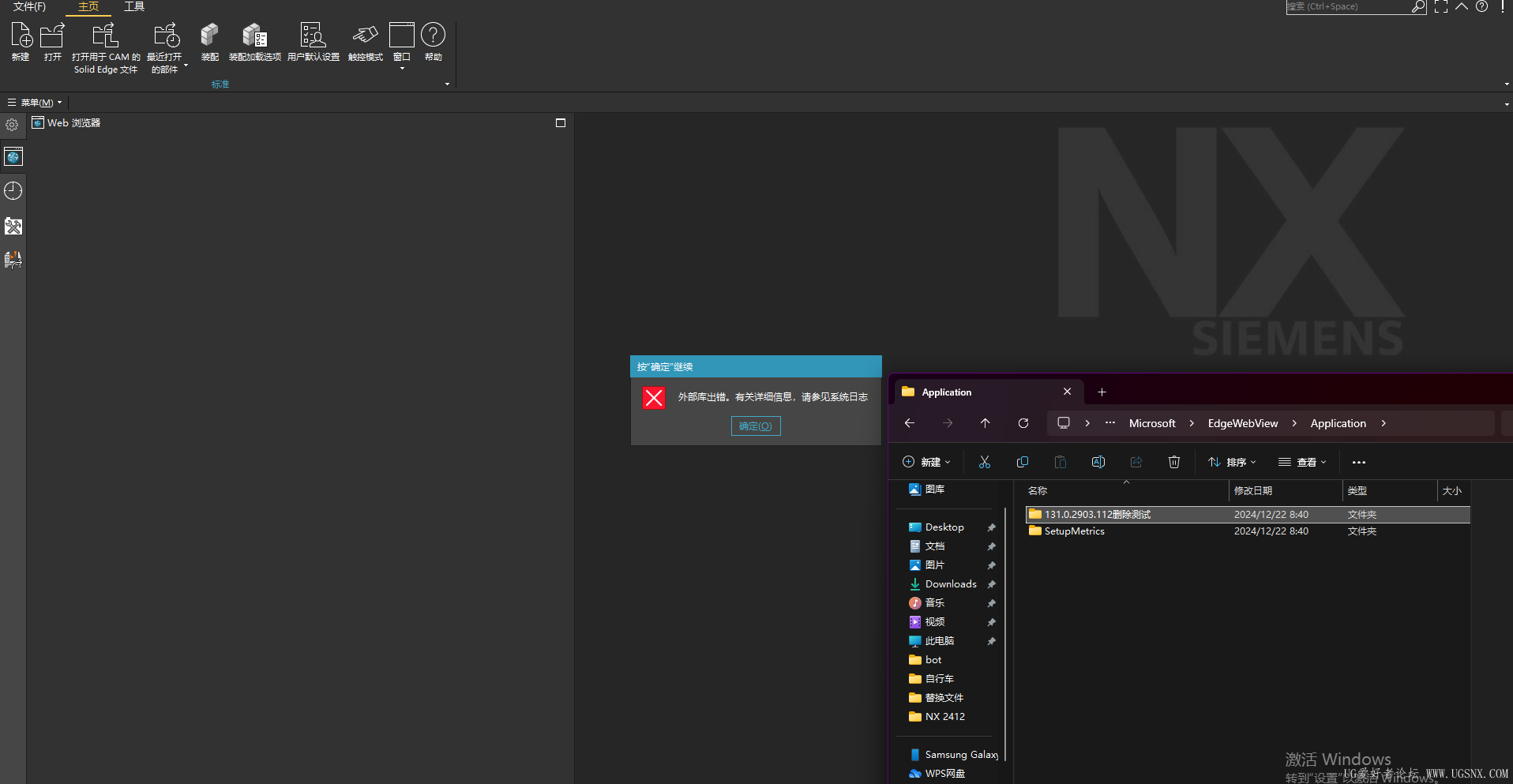Sort by 名称 column header

click(1125, 490)
